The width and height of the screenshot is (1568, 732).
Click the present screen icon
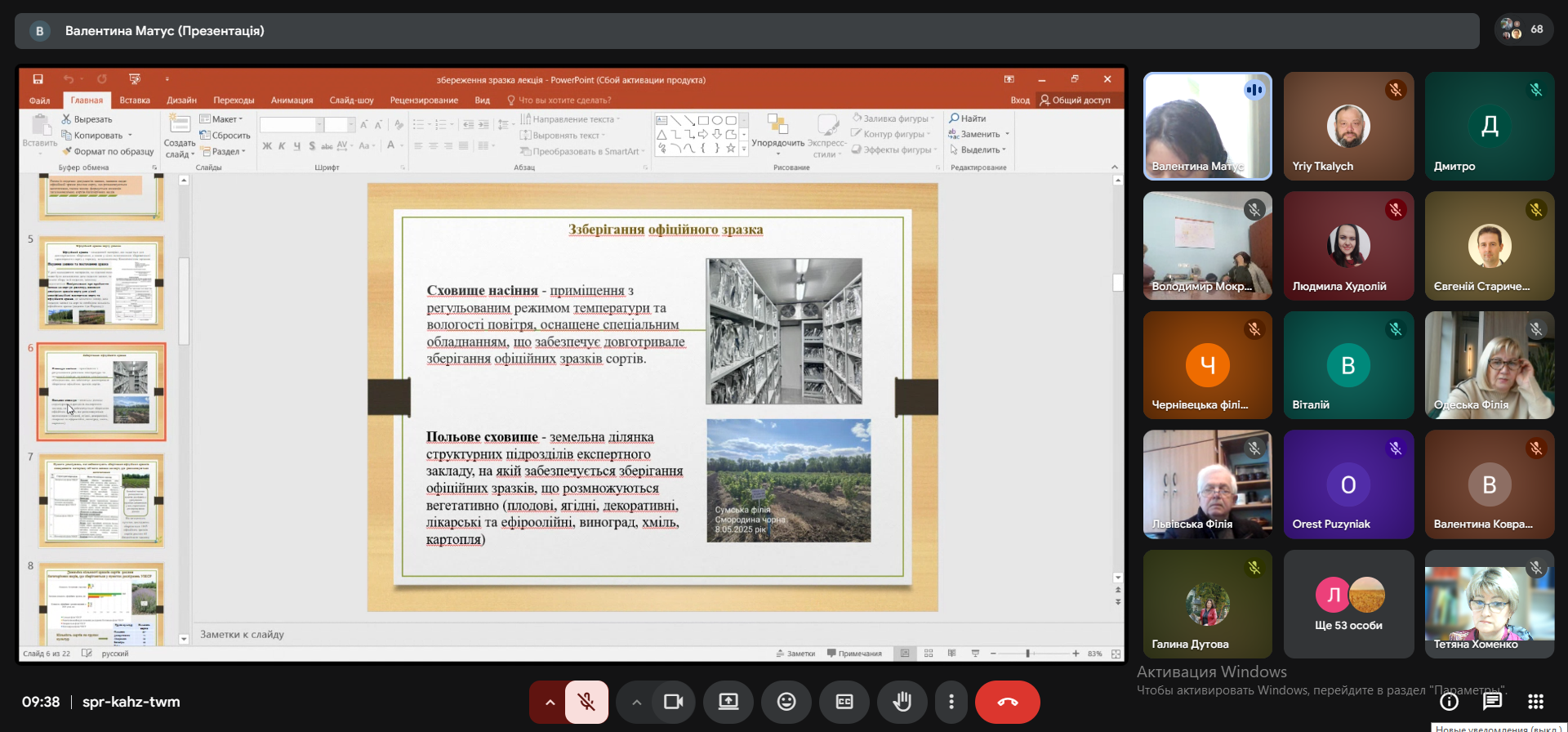[x=728, y=702]
